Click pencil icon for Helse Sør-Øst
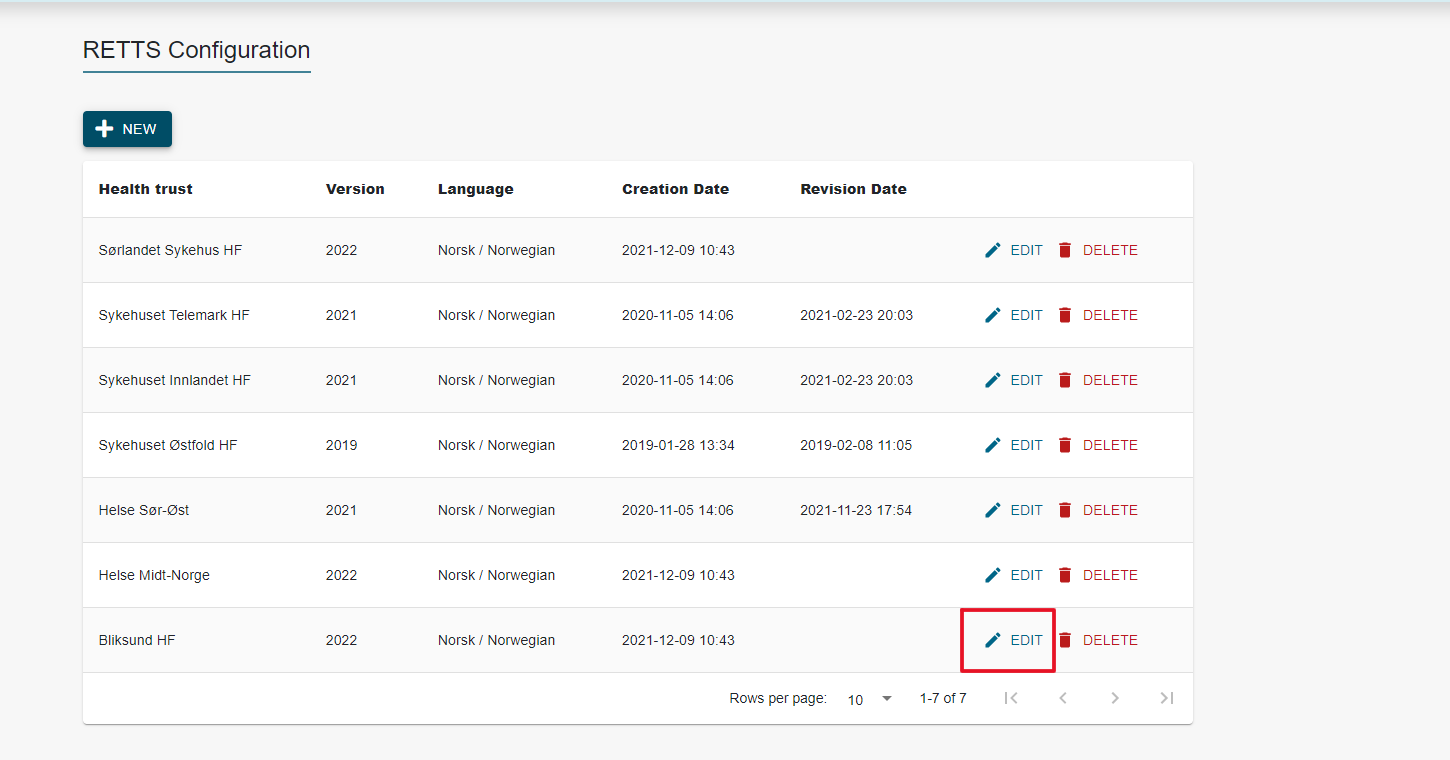Screen dimensions: 1450x760 (x=993, y=510)
